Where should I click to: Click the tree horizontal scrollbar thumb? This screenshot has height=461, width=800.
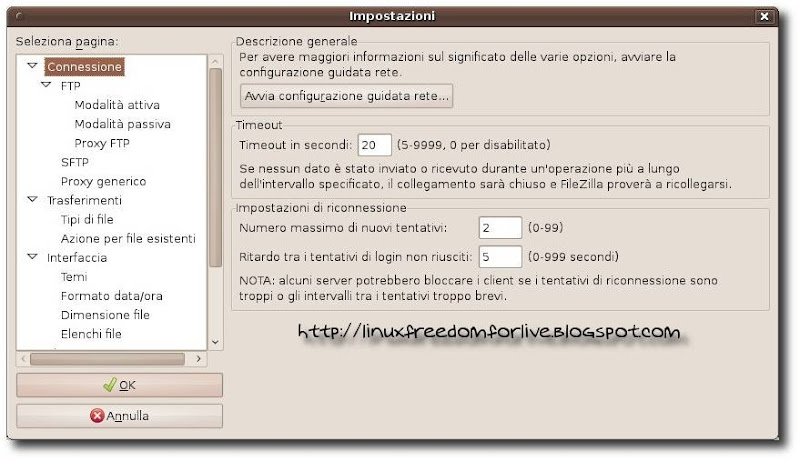[107, 359]
